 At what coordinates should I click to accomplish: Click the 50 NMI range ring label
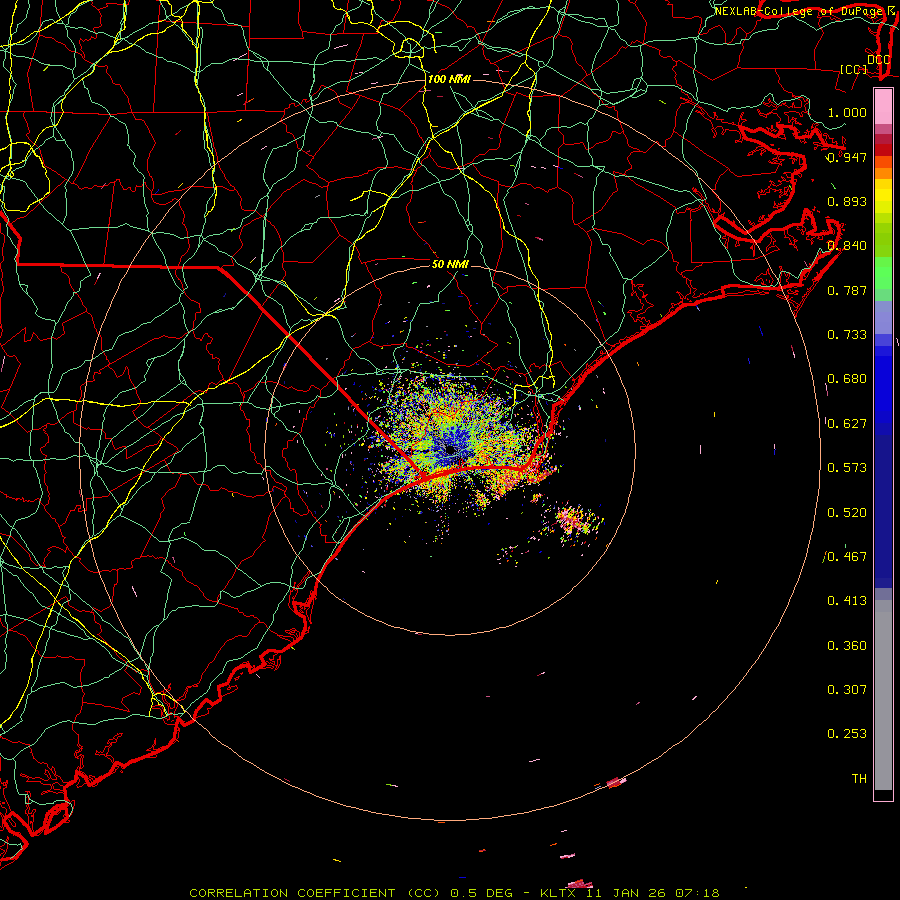[x=451, y=264]
